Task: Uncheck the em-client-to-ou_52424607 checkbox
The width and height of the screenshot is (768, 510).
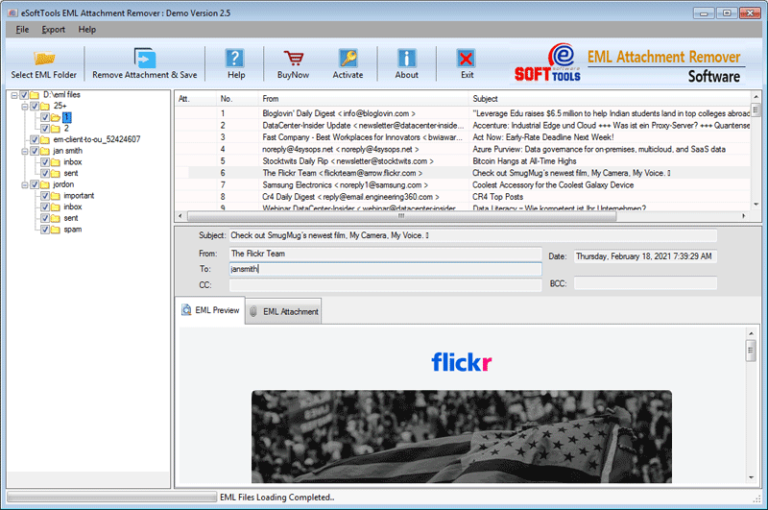Action: point(34,140)
